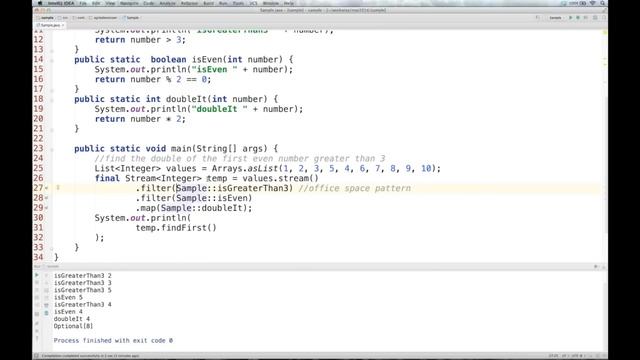Close the Sample.java editor tab
The width and height of the screenshot is (640, 360).
coord(63,25)
